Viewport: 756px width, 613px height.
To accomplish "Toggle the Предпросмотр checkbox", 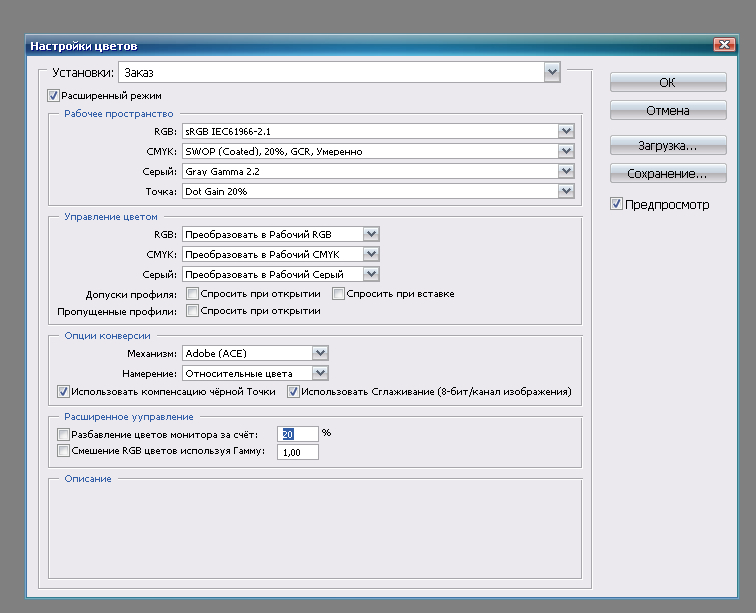I will tap(616, 204).
